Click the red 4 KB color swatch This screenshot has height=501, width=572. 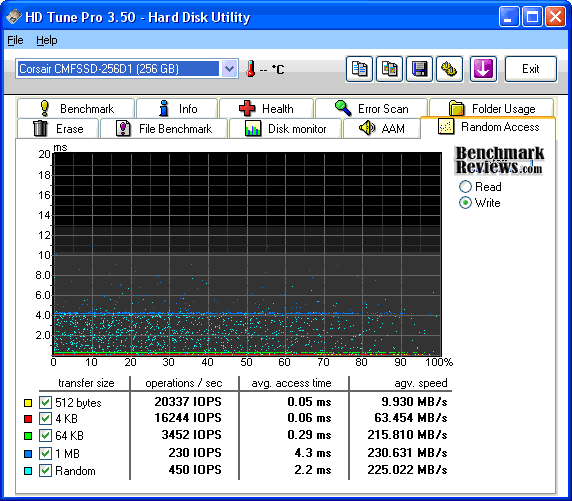tap(28, 419)
